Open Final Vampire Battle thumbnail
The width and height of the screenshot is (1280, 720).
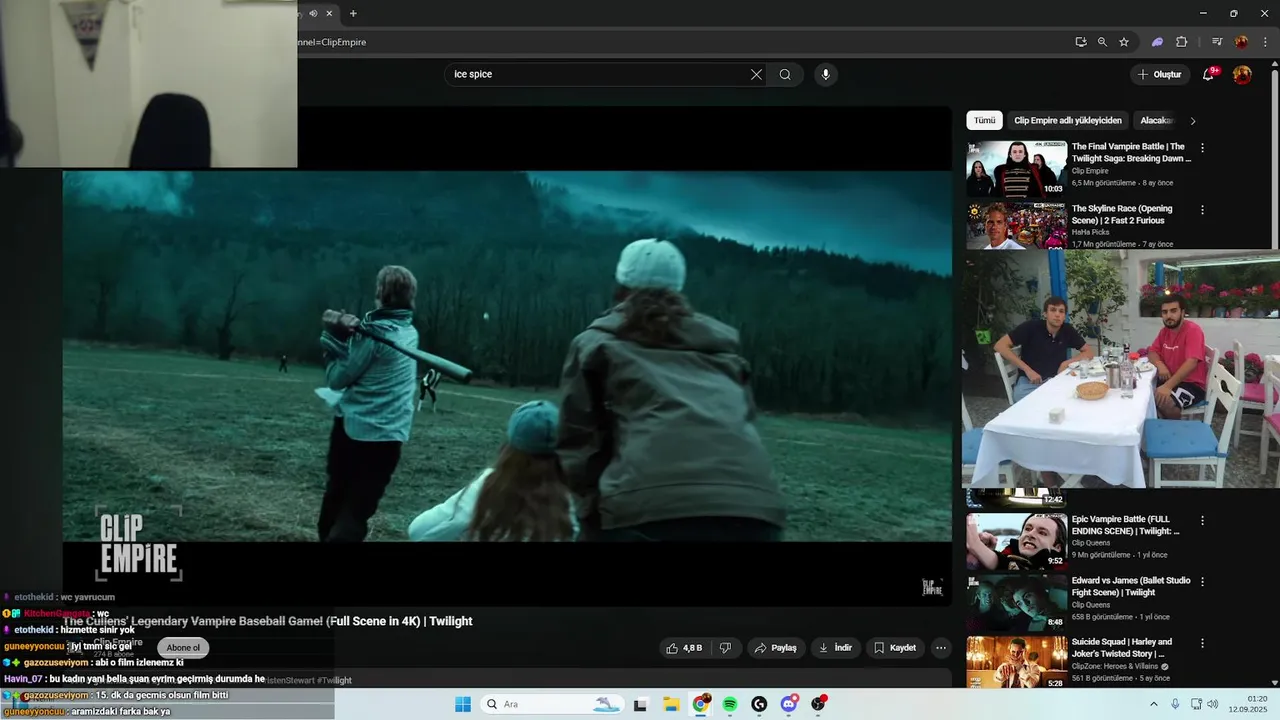tap(1016, 168)
